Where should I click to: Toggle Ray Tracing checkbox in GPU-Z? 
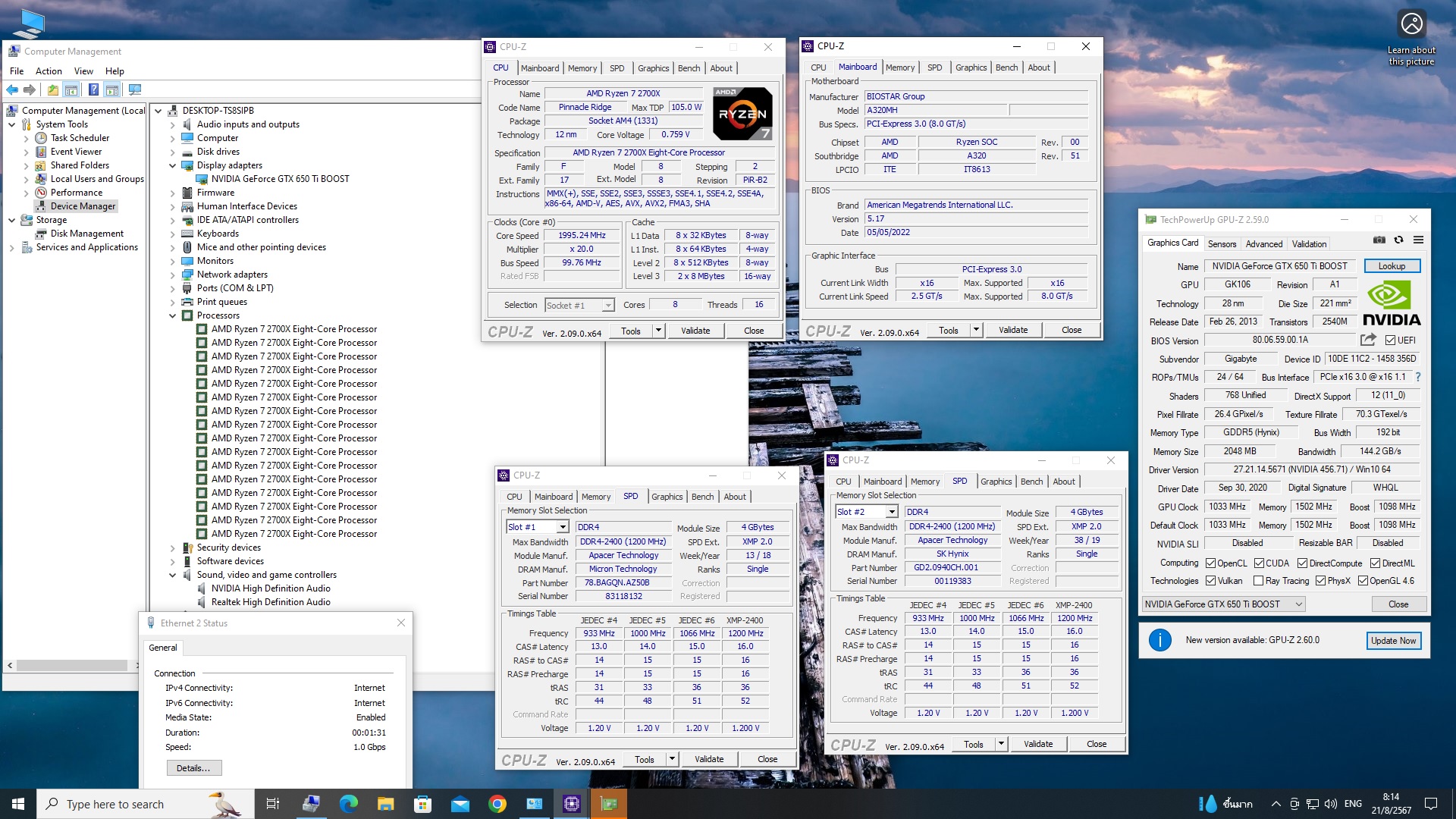pyautogui.click(x=1259, y=581)
